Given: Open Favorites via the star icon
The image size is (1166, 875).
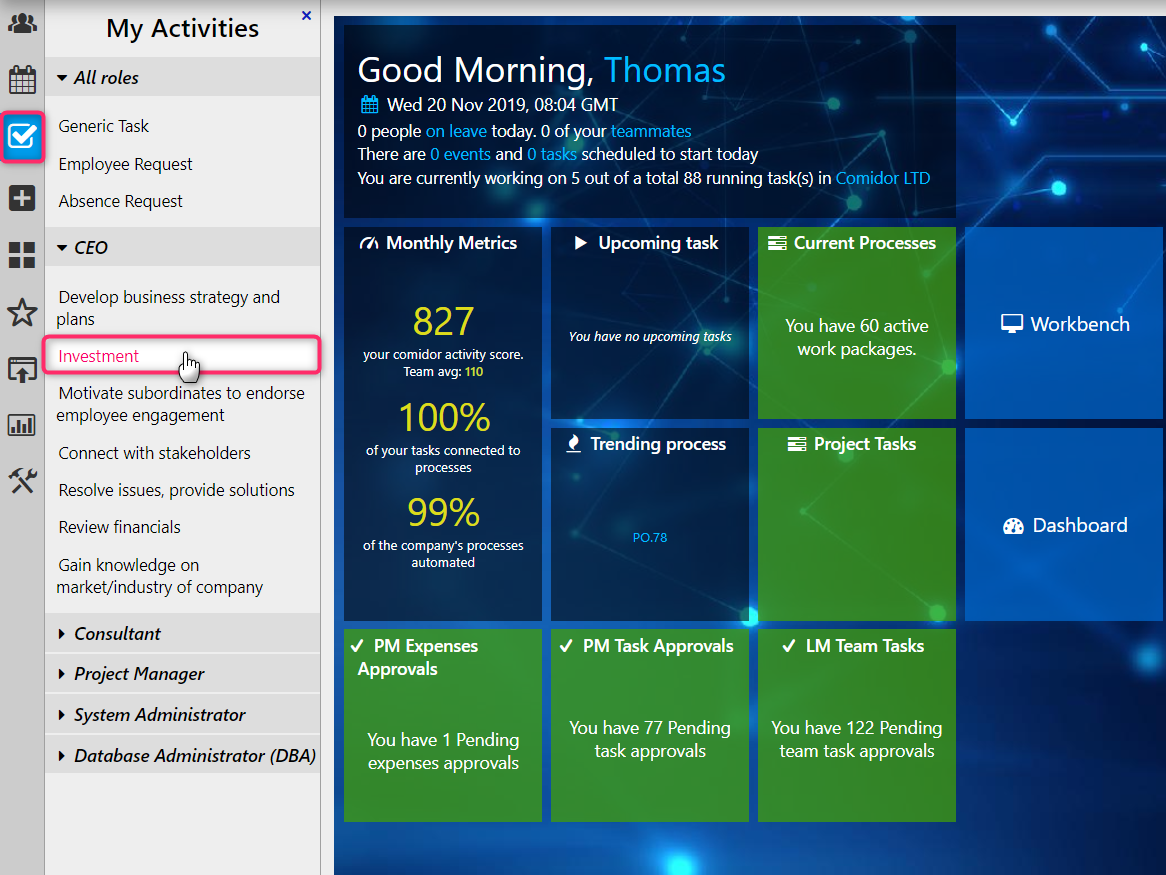Looking at the screenshot, I should coord(21,312).
